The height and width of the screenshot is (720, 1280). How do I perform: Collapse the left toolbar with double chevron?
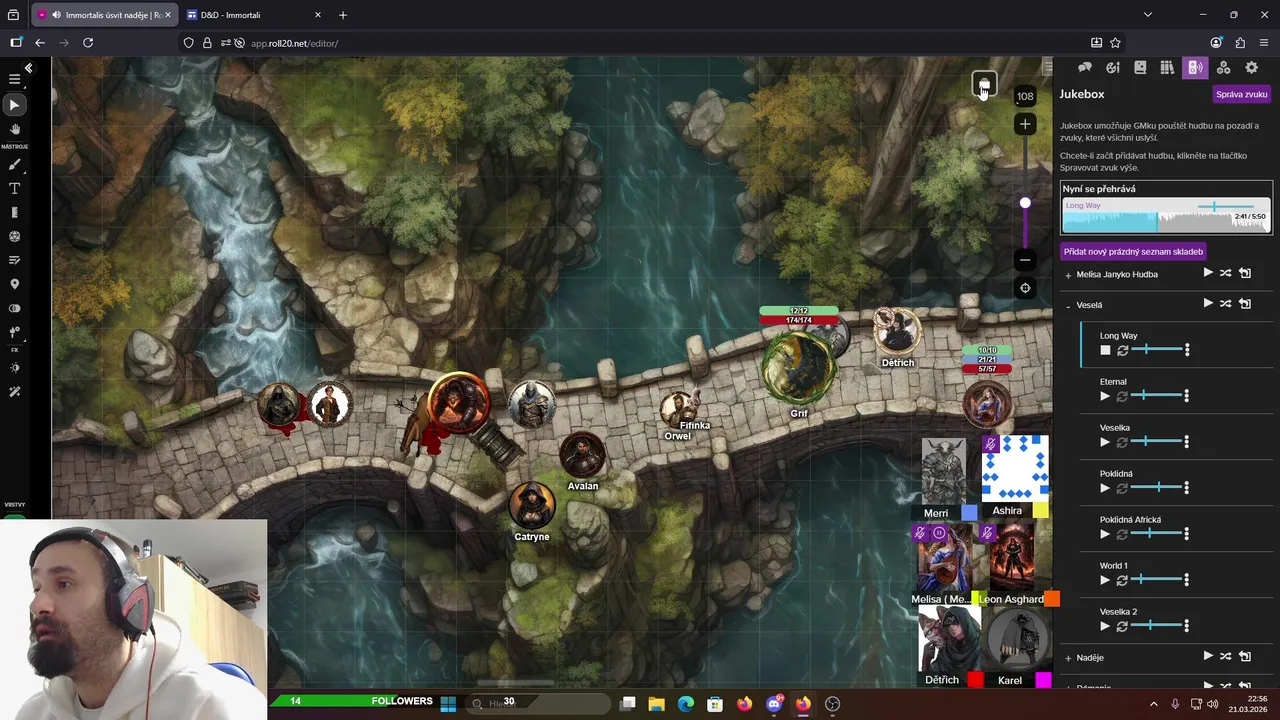(29, 68)
